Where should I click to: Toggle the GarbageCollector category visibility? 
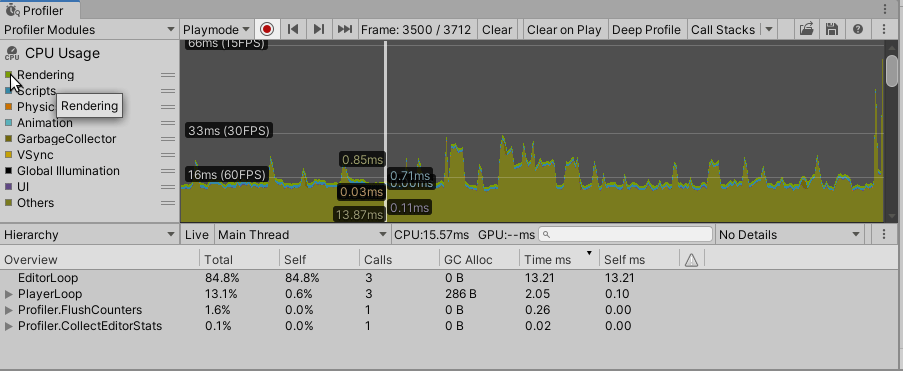(8, 139)
